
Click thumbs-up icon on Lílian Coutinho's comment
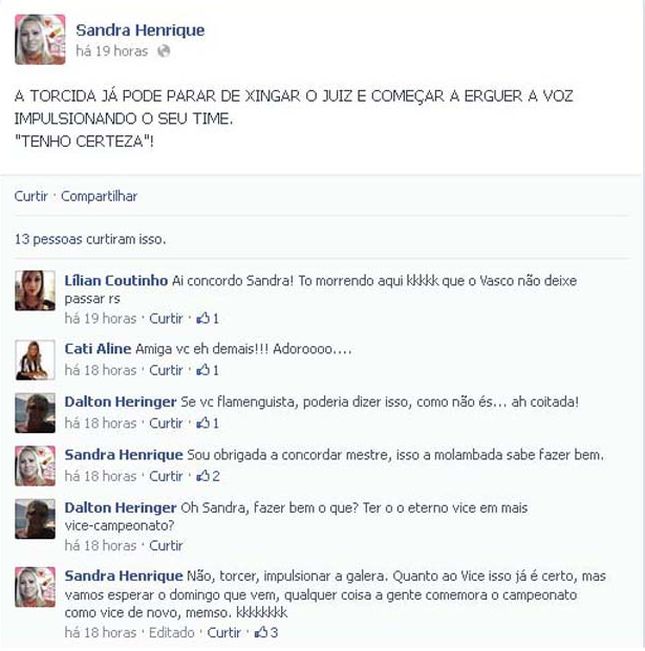(203, 318)
